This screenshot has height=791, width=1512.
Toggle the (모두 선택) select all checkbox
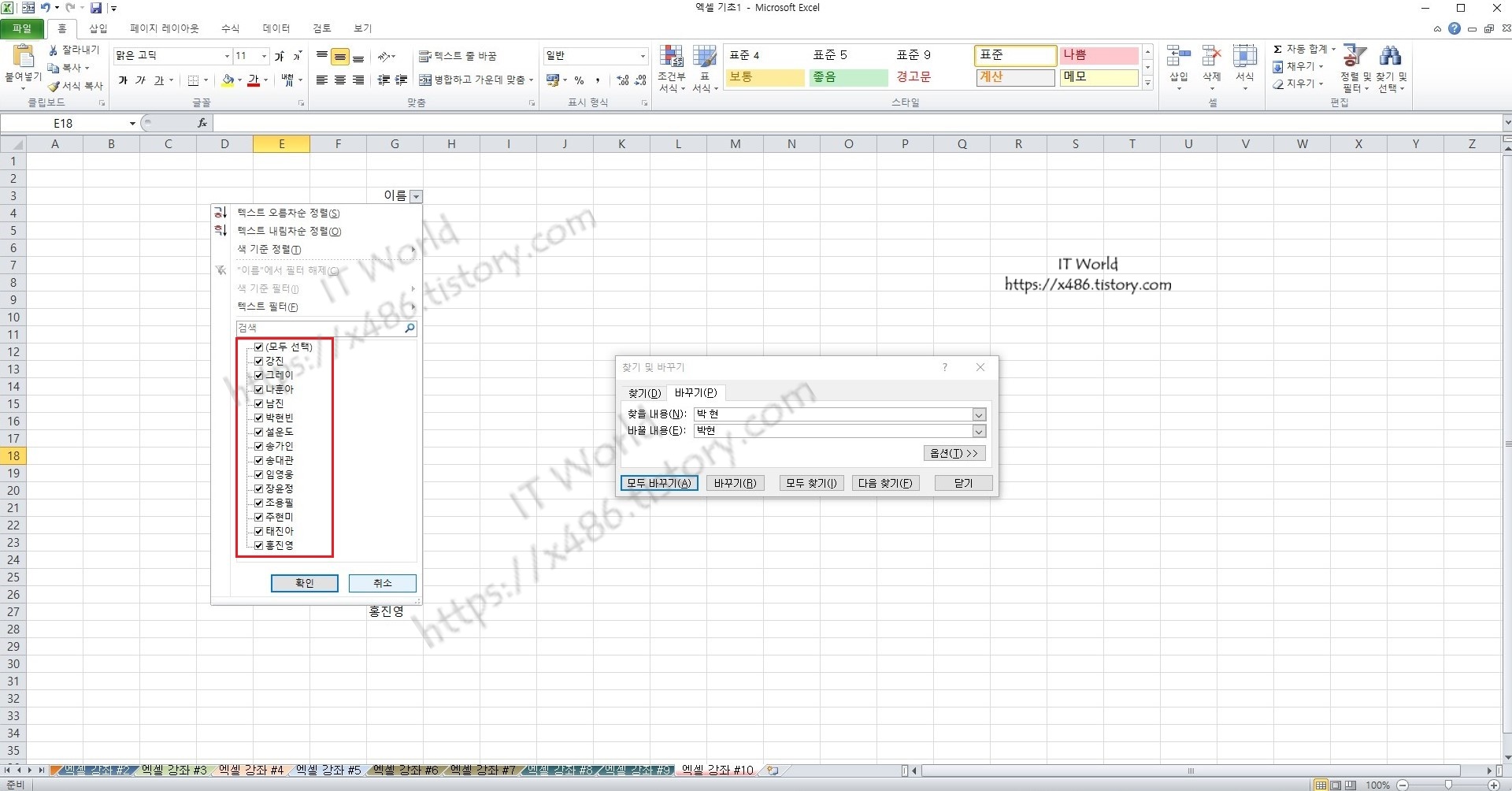[258, 347]
